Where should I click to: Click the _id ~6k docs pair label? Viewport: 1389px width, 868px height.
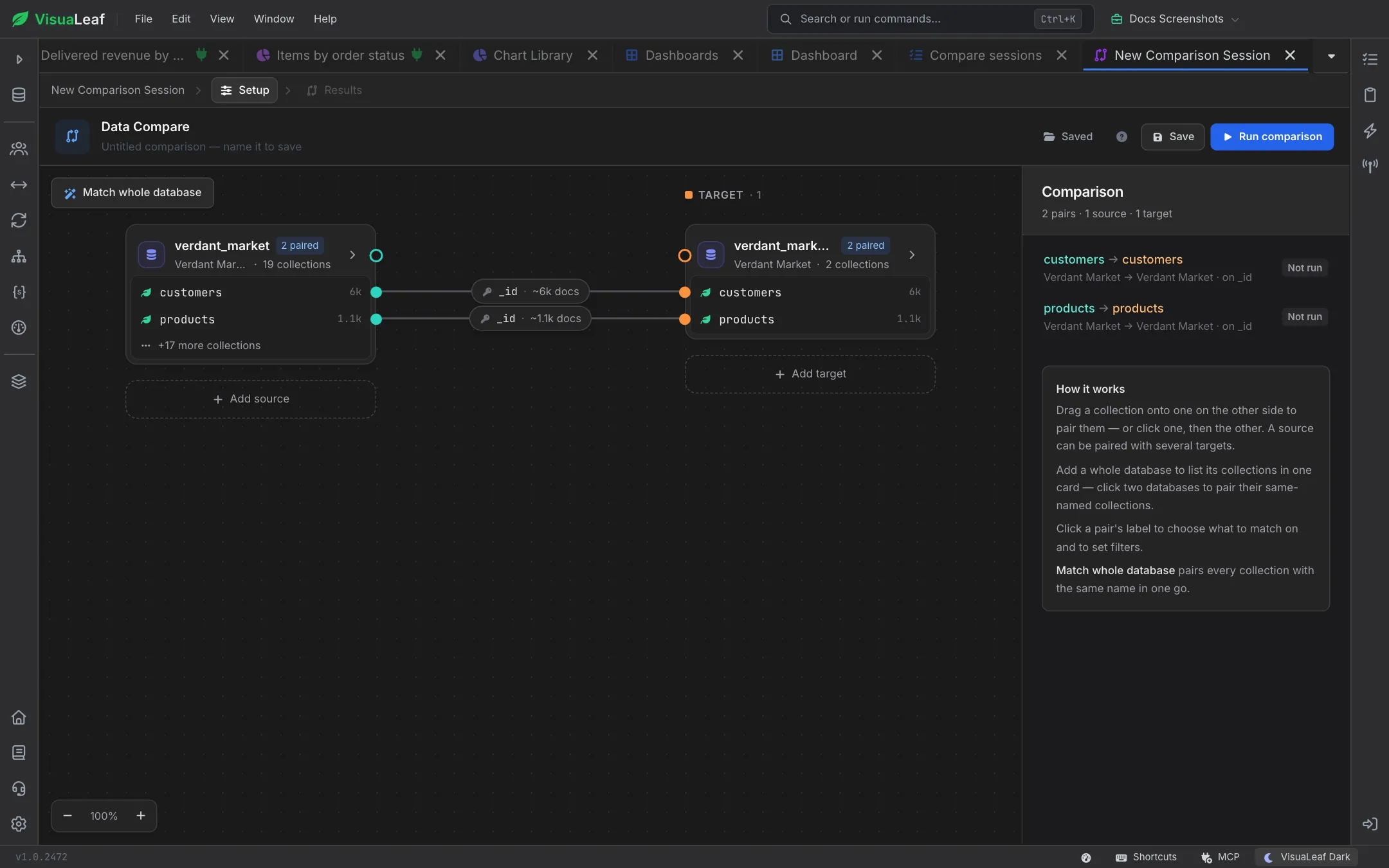(x=531, y=292)
